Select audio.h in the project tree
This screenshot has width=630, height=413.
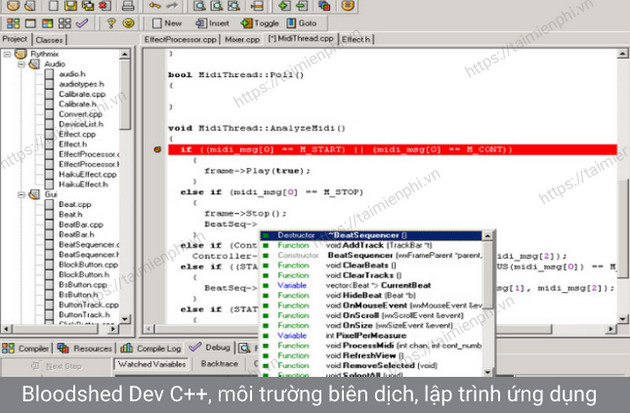(72, 74)
